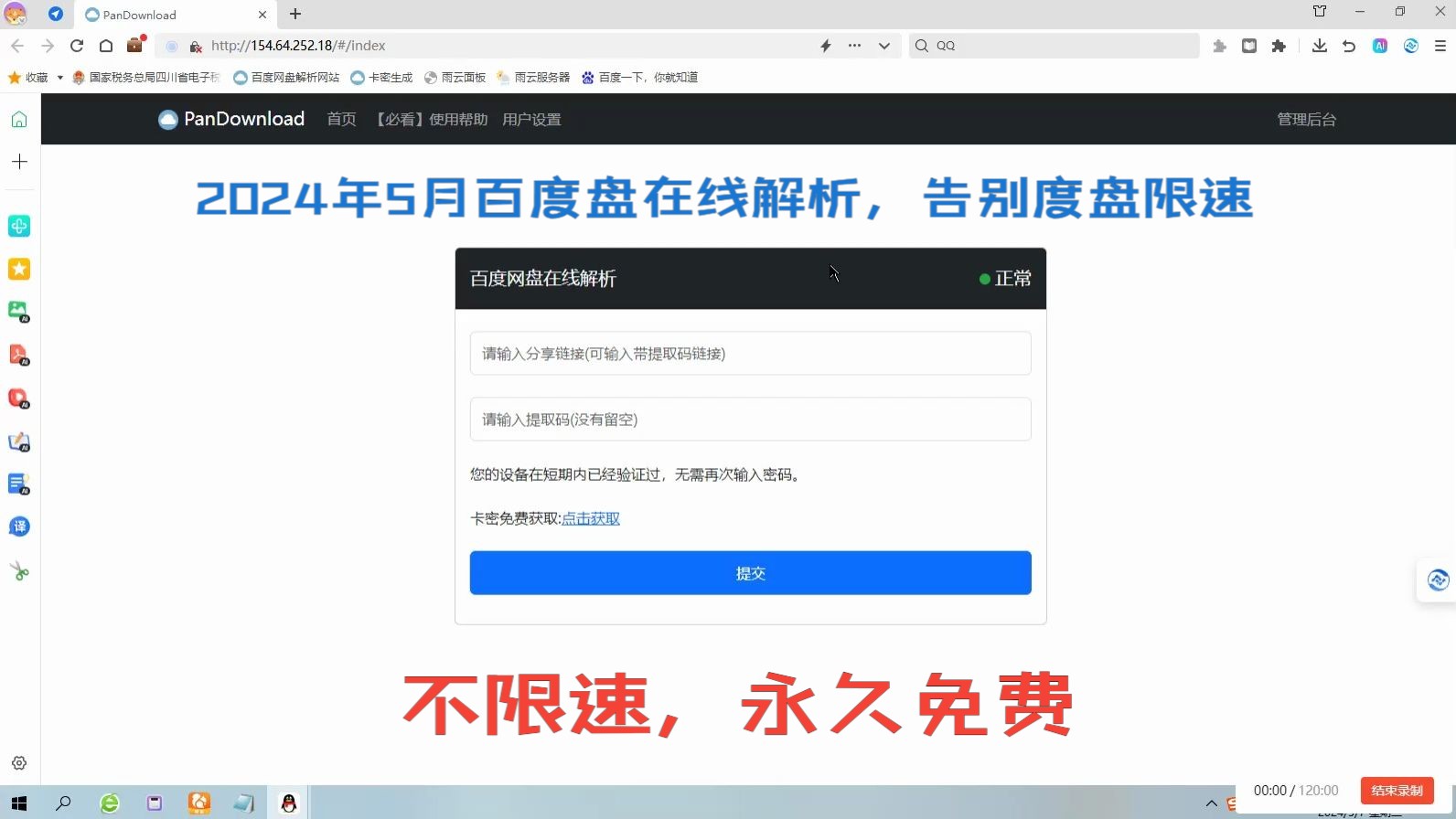1456x819 pixels.
Task: Open the QQ penguin taskbar icon
Action: [289, 803]
